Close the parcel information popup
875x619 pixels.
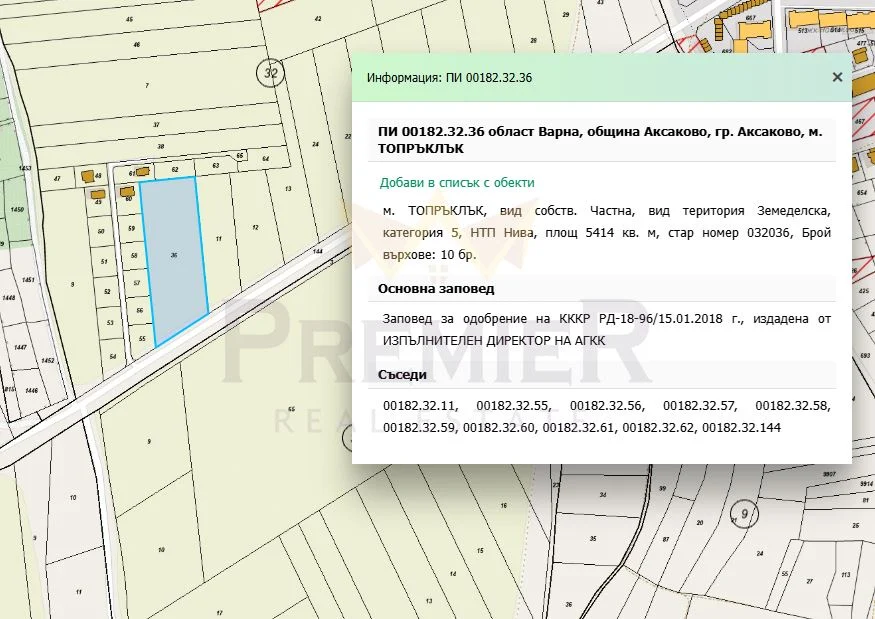pyautogui.click(x=837, y=77)
